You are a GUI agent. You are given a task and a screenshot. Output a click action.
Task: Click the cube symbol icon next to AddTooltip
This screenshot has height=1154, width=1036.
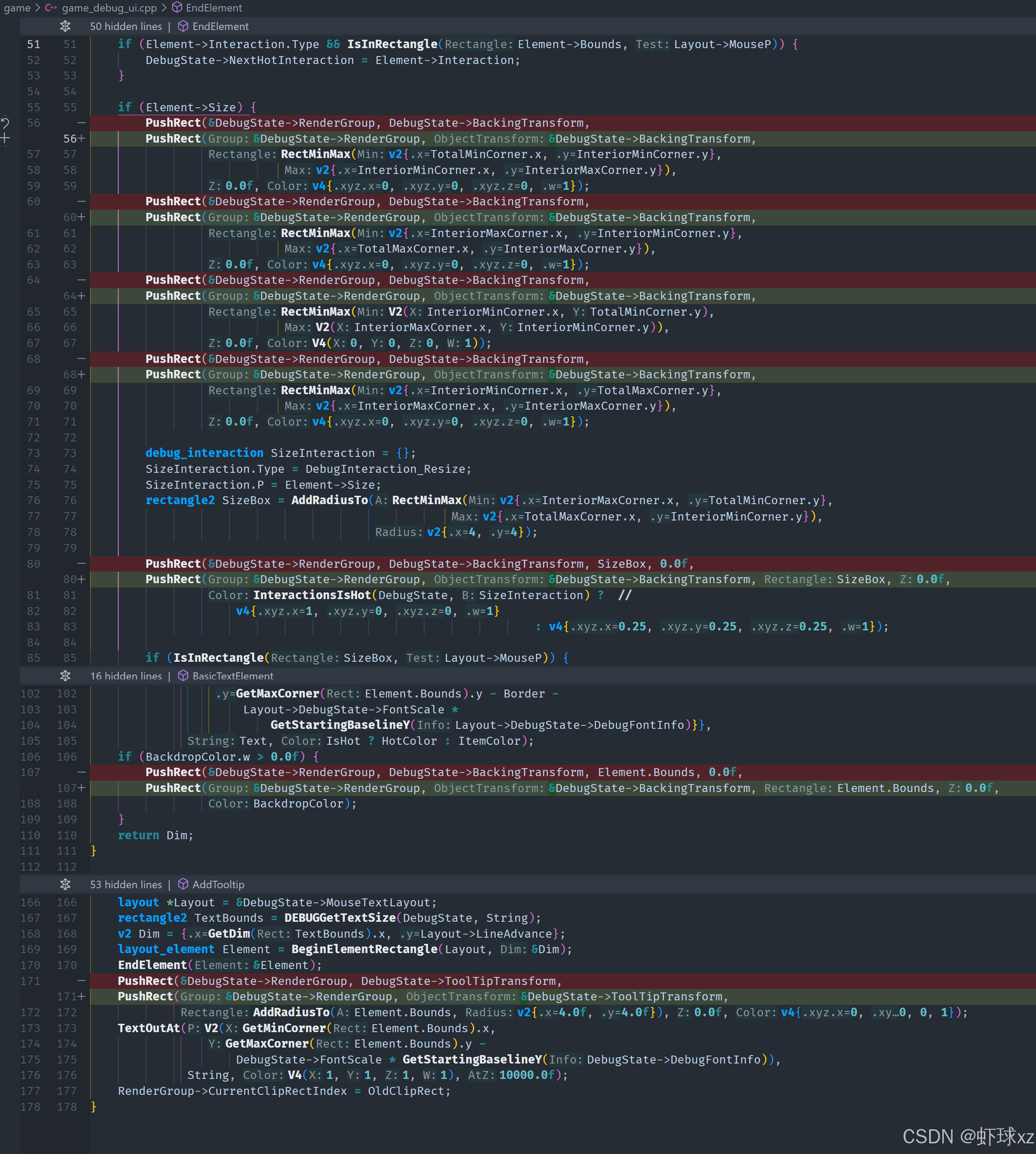click(183, 884)
